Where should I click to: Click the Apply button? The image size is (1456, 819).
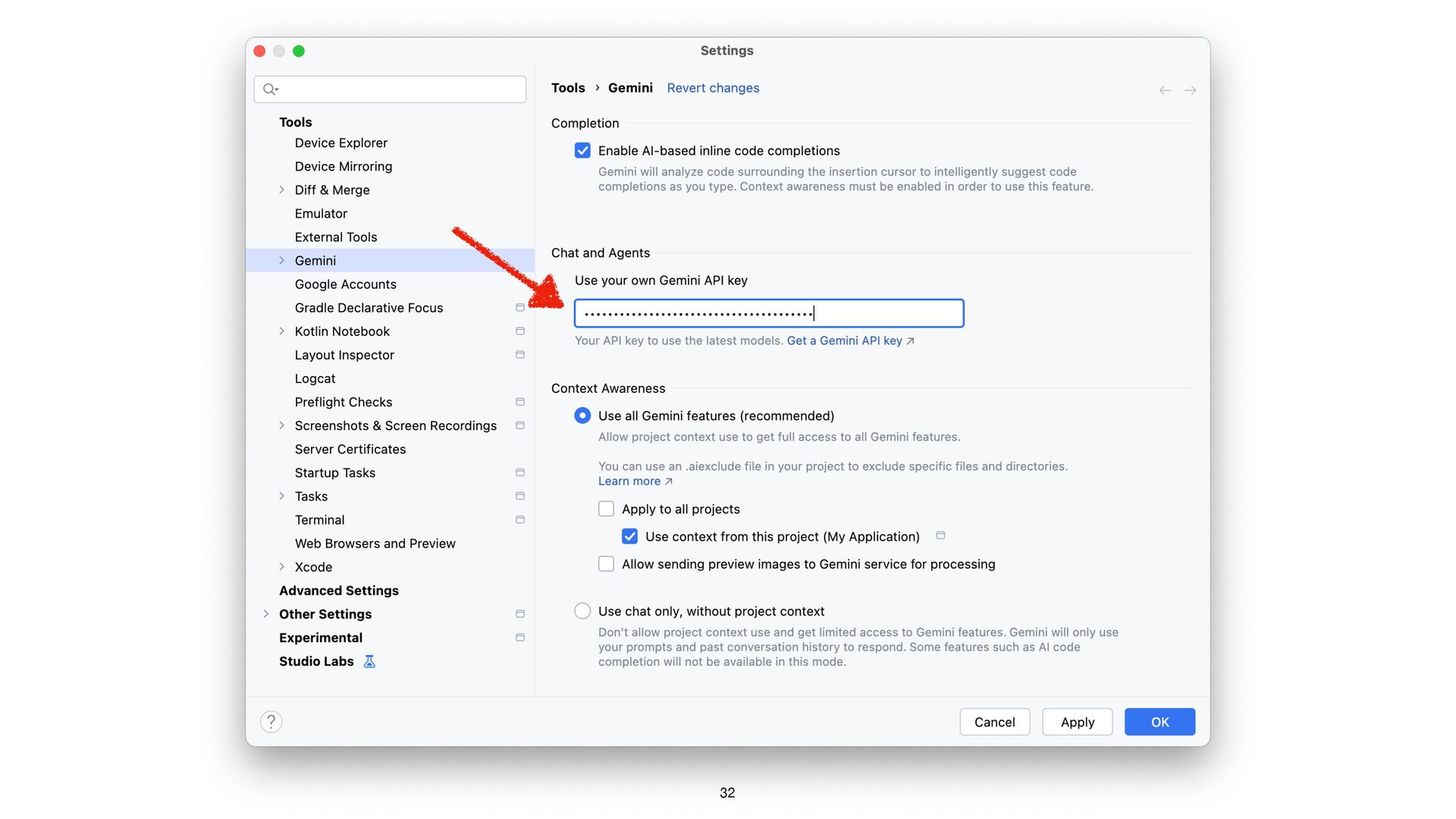[x=1077, y=722]
